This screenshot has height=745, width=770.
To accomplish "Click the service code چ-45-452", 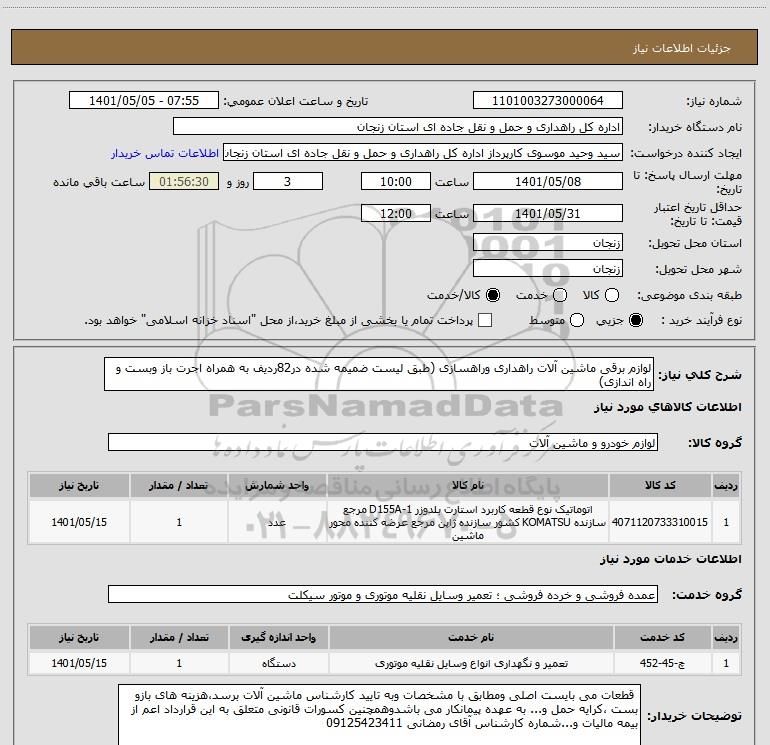I will point(662,663).
